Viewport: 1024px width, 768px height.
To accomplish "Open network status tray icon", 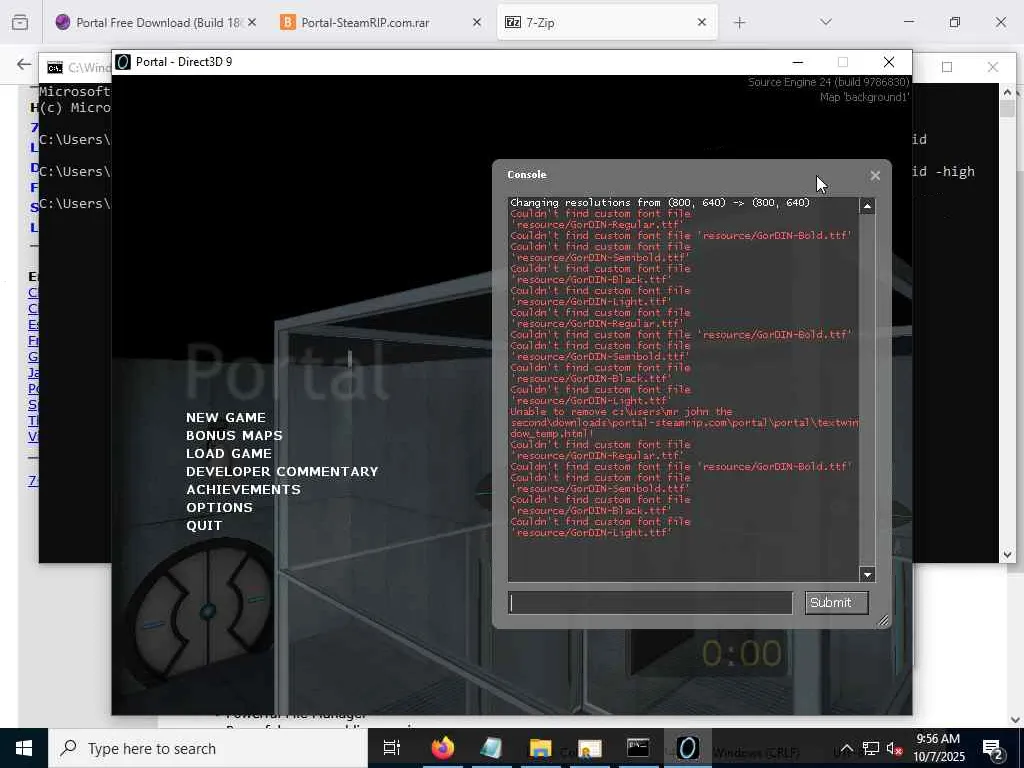I will pos(871,748).
